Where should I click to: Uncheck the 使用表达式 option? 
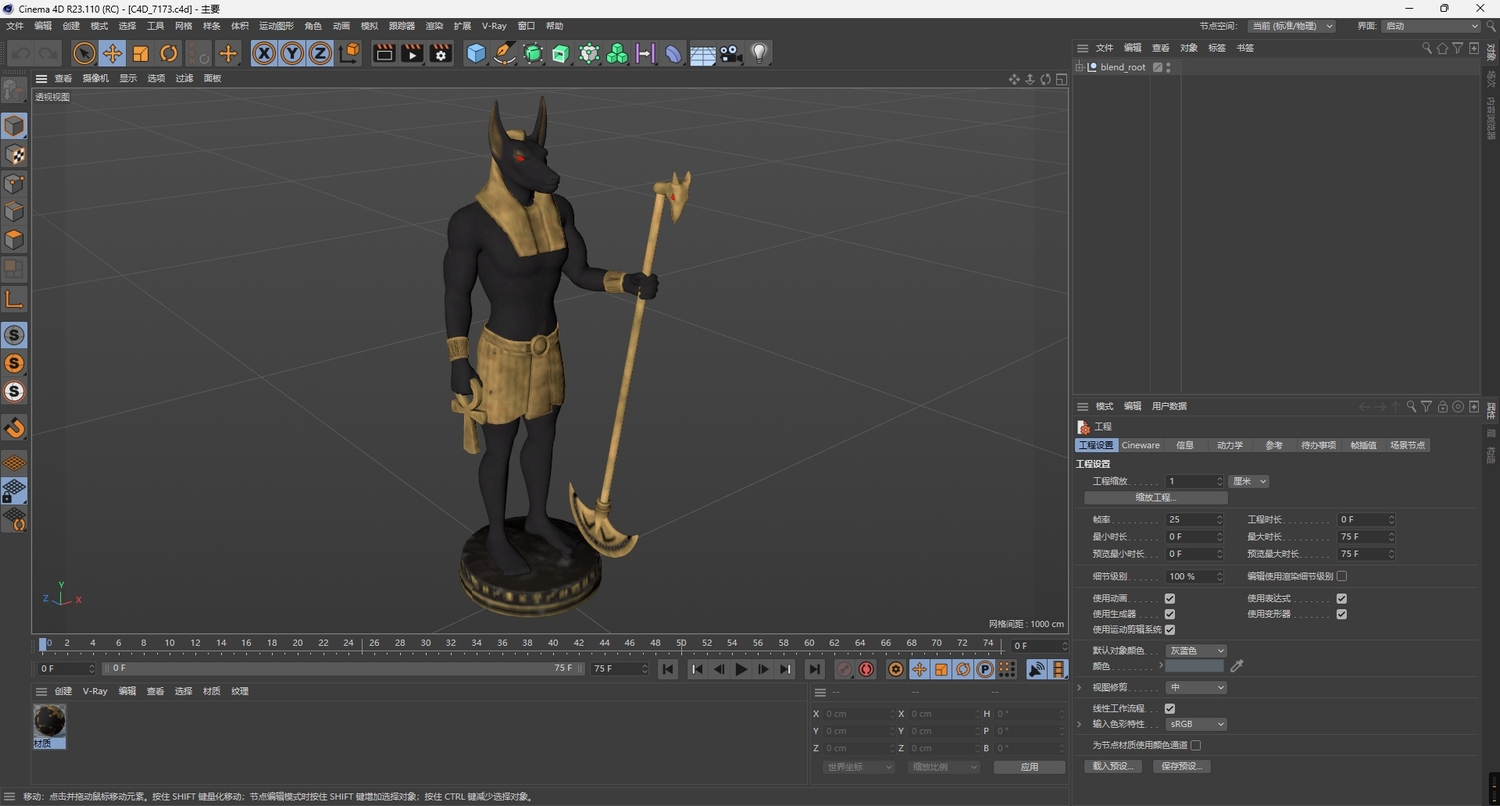click(x=1341, y=598)
